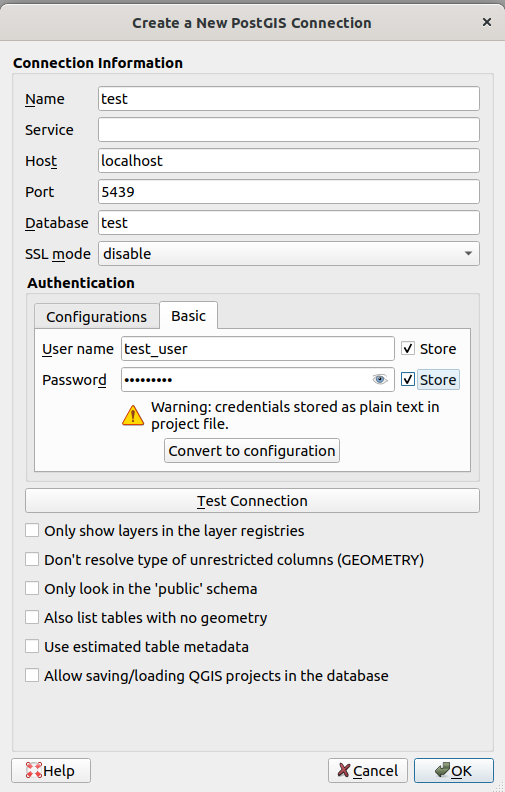Close the dialog with the X icon

tap(487, 22)
